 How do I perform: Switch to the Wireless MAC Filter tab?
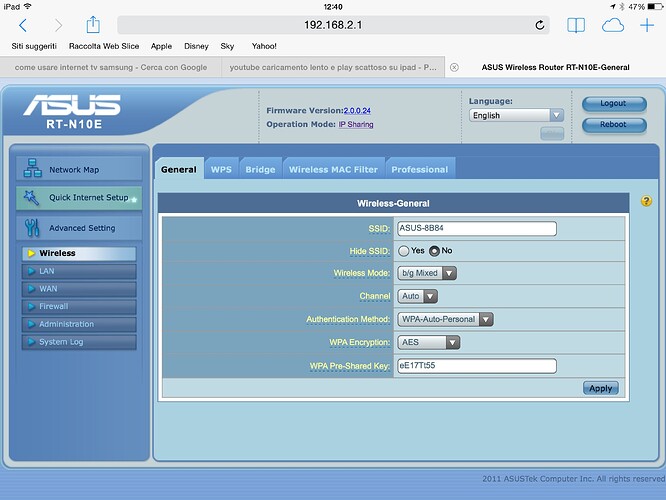(333, 169)
